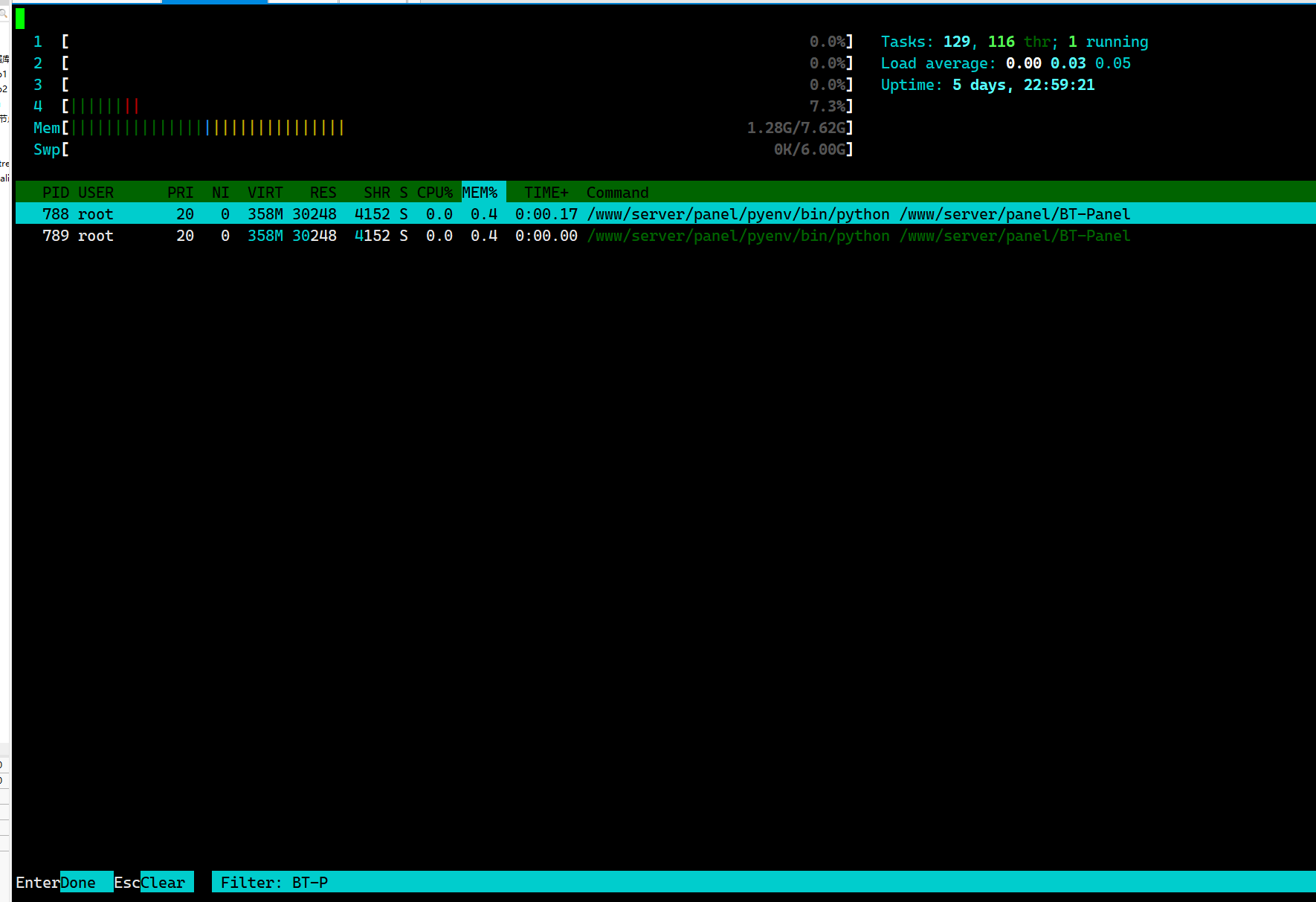Sort by RES column header
The height and width of the screenshot is (902, 1316).
[x=323, y=193]
